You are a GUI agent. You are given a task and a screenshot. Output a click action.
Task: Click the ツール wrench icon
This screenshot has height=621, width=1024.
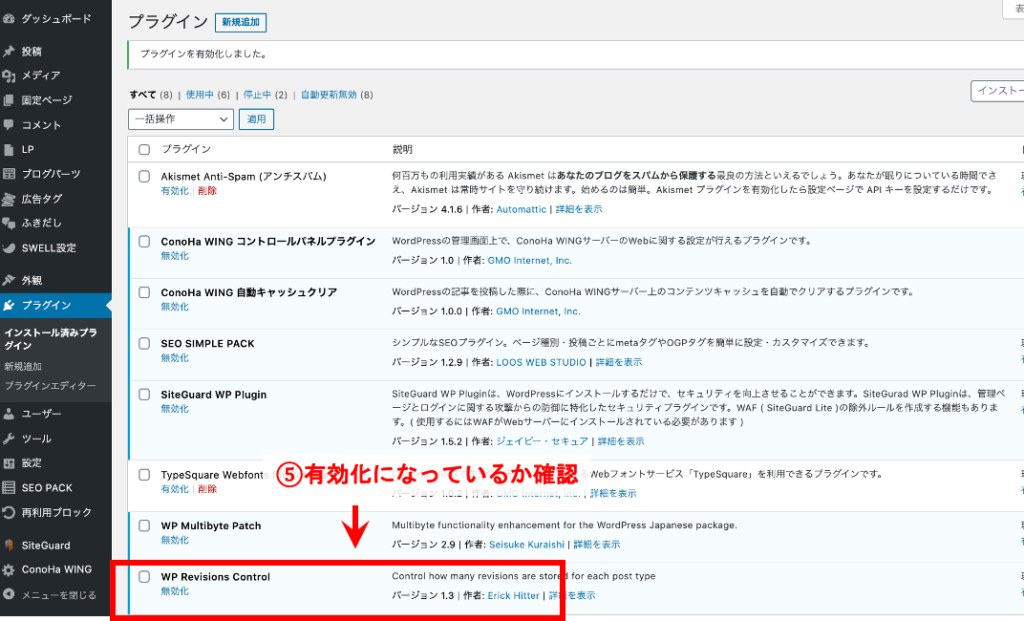coord(8,438)
